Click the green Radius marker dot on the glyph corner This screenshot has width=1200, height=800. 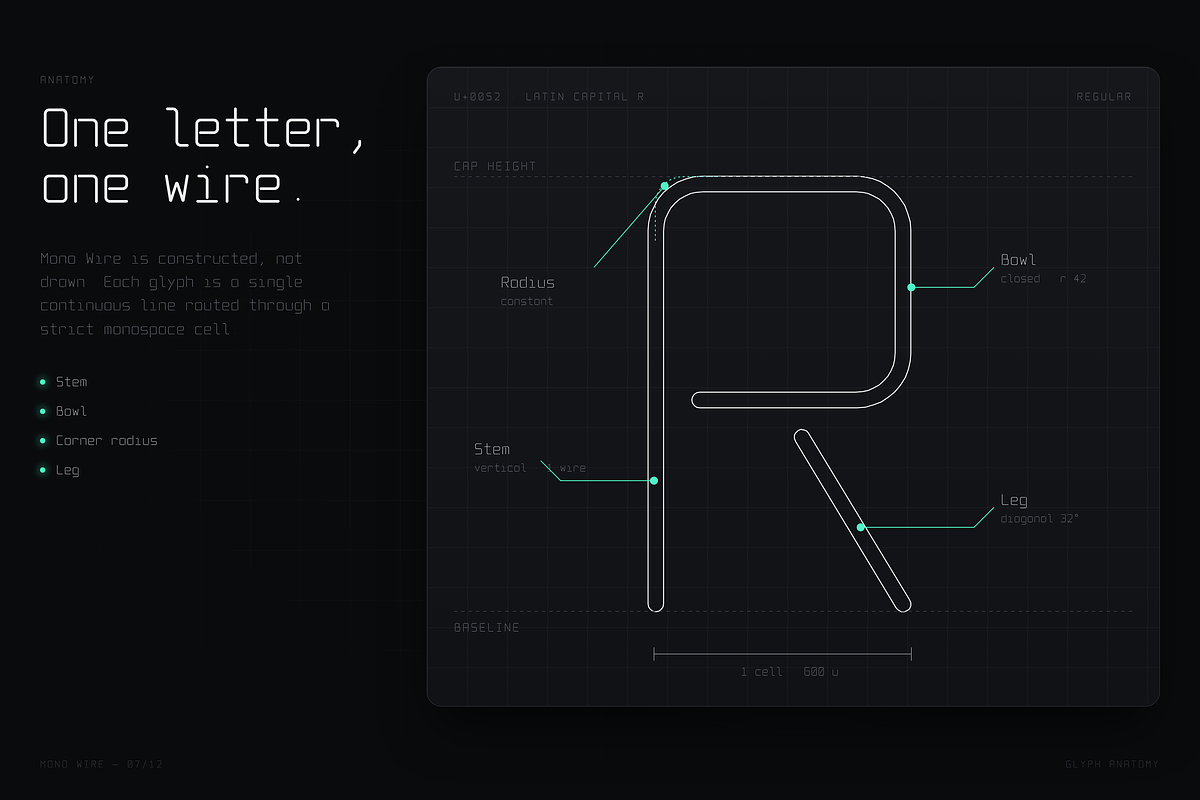click(664, 186)
